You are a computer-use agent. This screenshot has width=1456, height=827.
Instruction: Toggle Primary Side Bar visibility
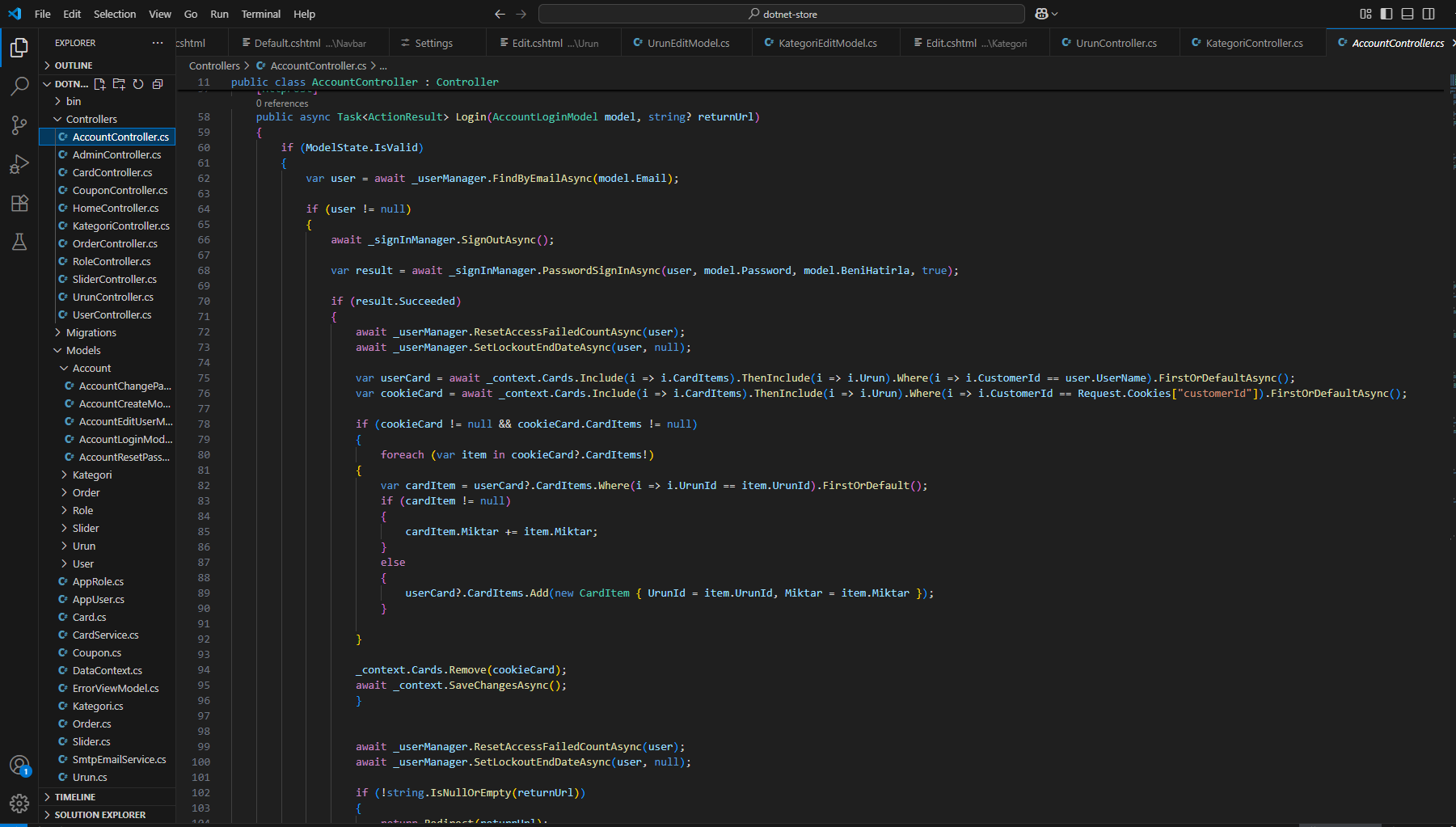[1386, 14]
